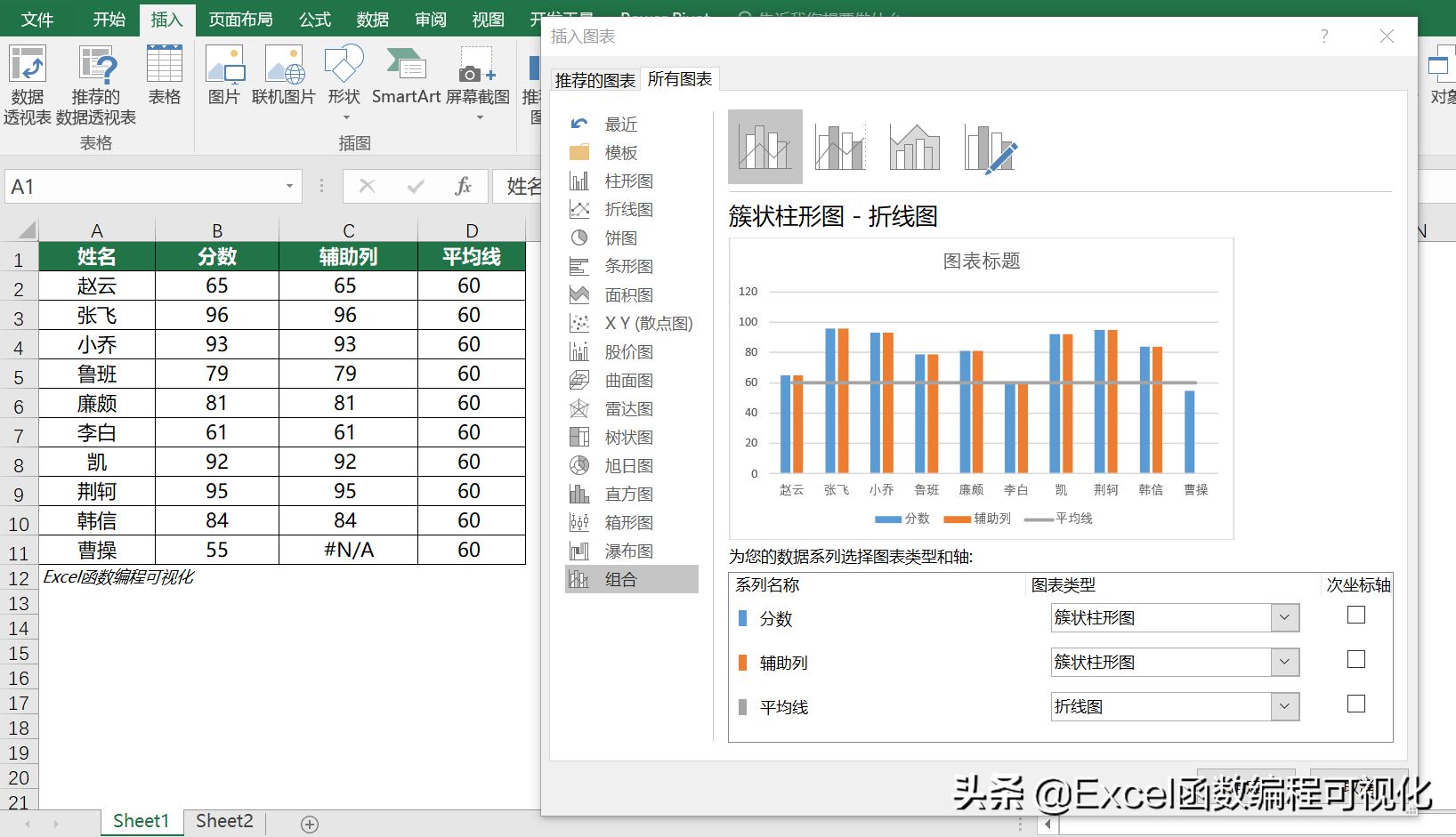Select the custom combination chart subtype
This screenshot has width=1456, height=837.
click(x=989, y=147)
